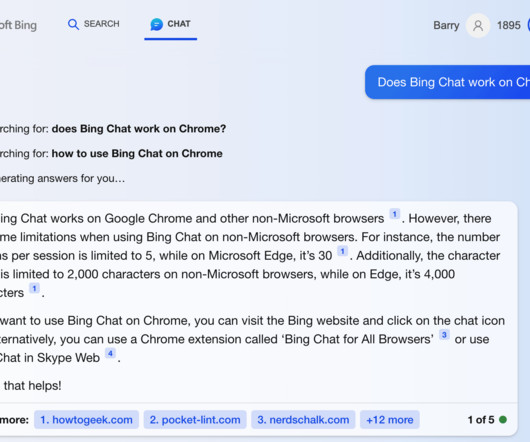Open the nerdschalk.com source link
The width and height of the screenshot is (530, 442).
(x=303, y=420)
